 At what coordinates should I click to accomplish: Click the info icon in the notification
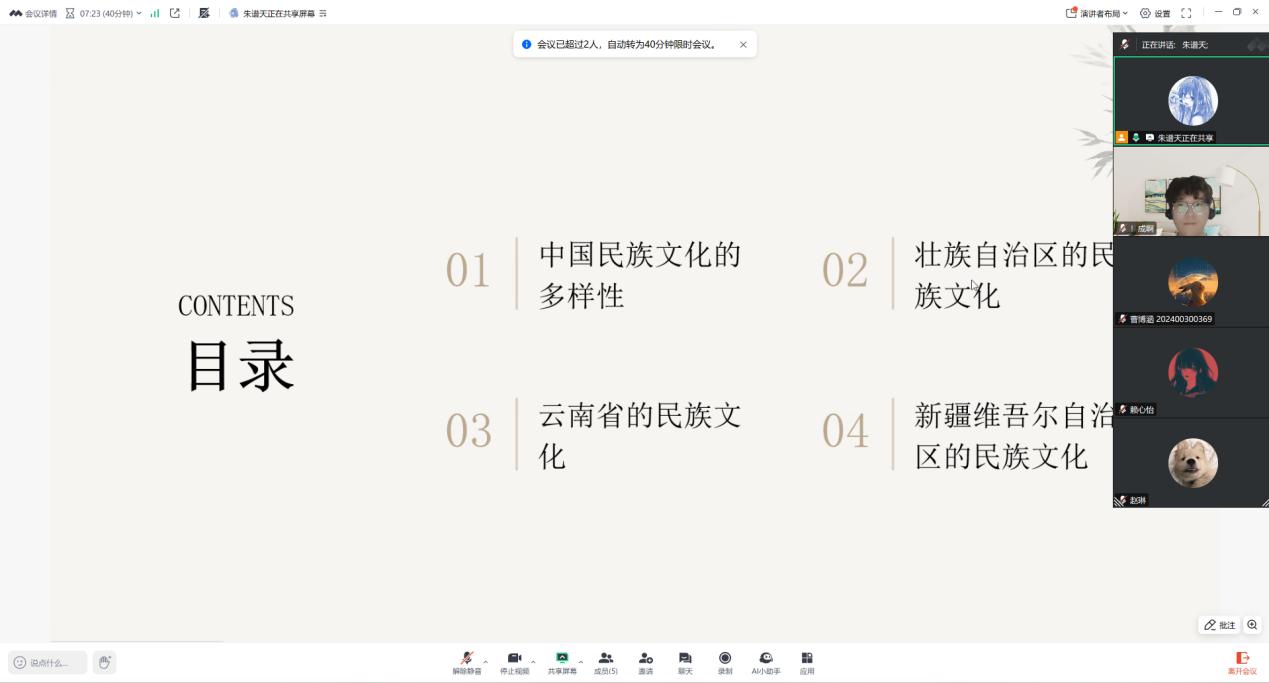(527, 44)
